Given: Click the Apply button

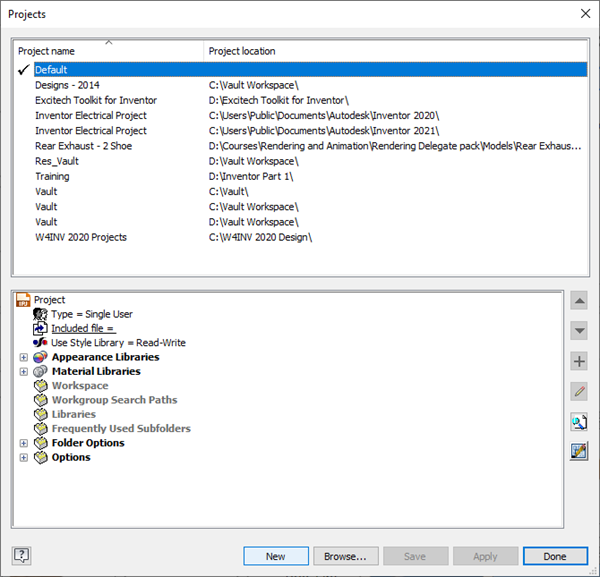Looking at the screenshot, I should click(485, 556).
